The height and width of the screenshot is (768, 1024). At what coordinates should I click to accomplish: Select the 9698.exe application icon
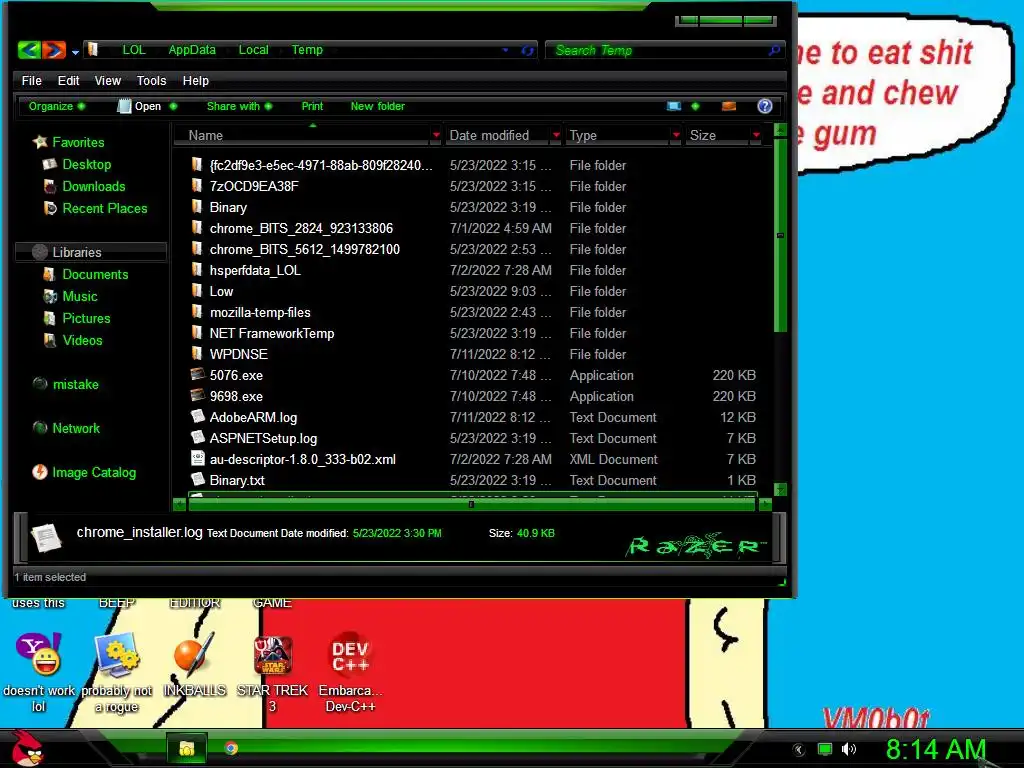pos(197,396)
